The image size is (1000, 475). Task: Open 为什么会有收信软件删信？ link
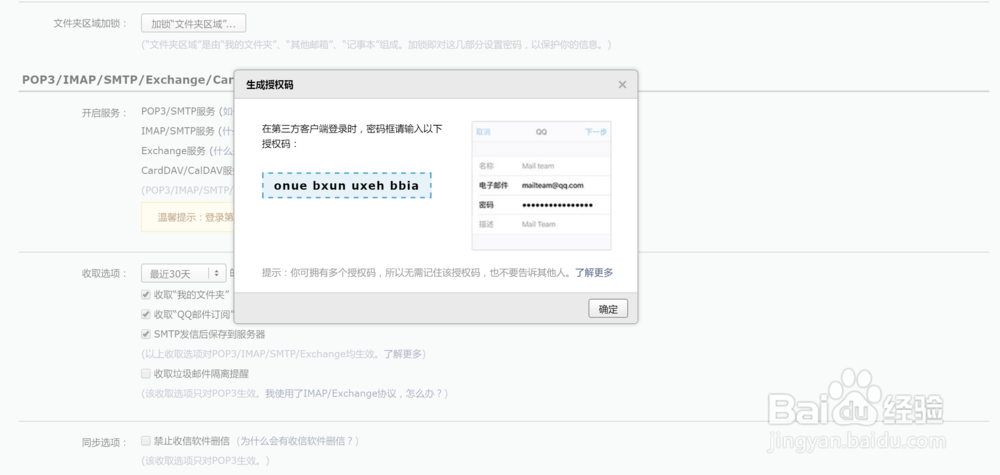298,441
